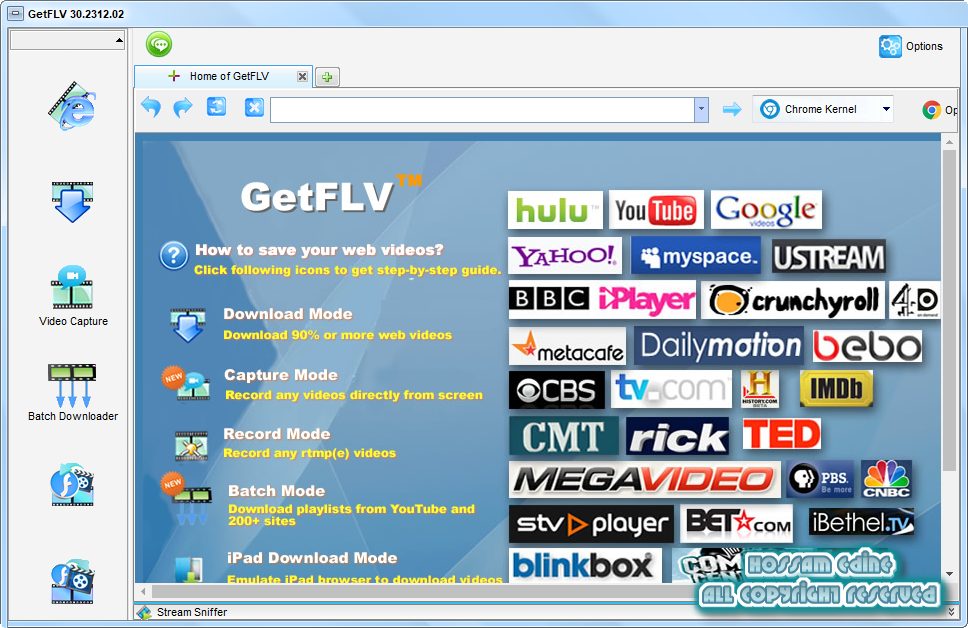Click the horizontal scroll left arrow
The width and height of the screenshot is (968, 628).
point(143,591)
